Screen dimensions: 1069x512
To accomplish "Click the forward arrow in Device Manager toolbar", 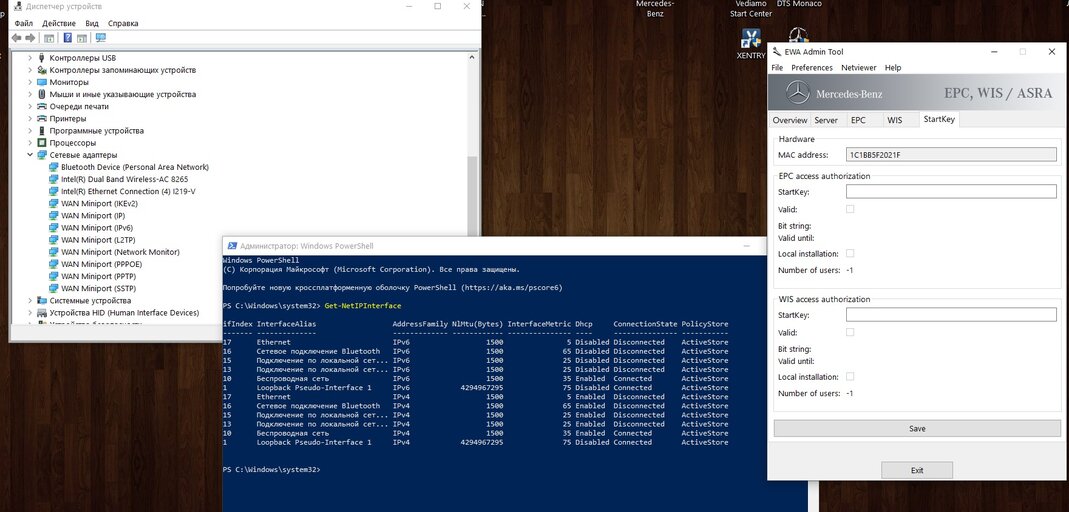I will click(30, 38).
